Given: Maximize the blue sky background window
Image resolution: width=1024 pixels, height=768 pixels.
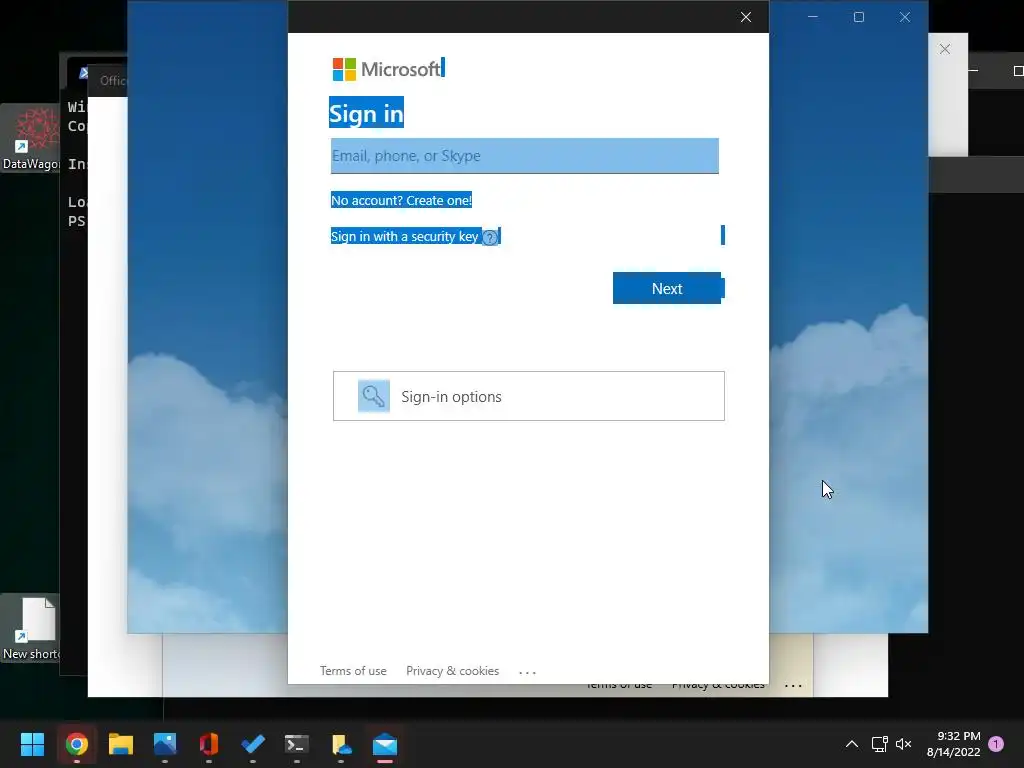Looking at the screenshot, I should coord(859,17).
